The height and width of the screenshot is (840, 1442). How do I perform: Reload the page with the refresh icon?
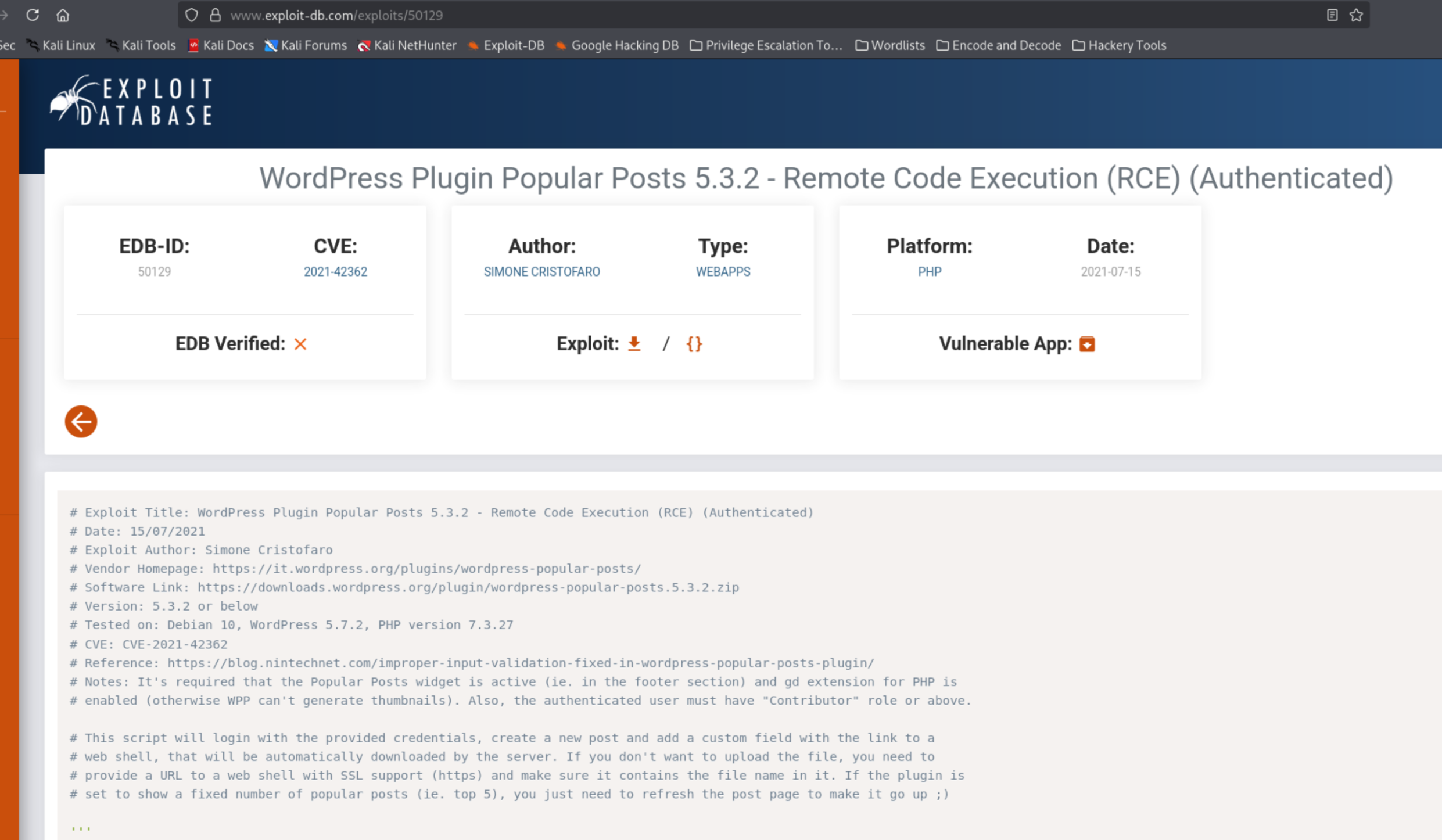tap(33, 15)
